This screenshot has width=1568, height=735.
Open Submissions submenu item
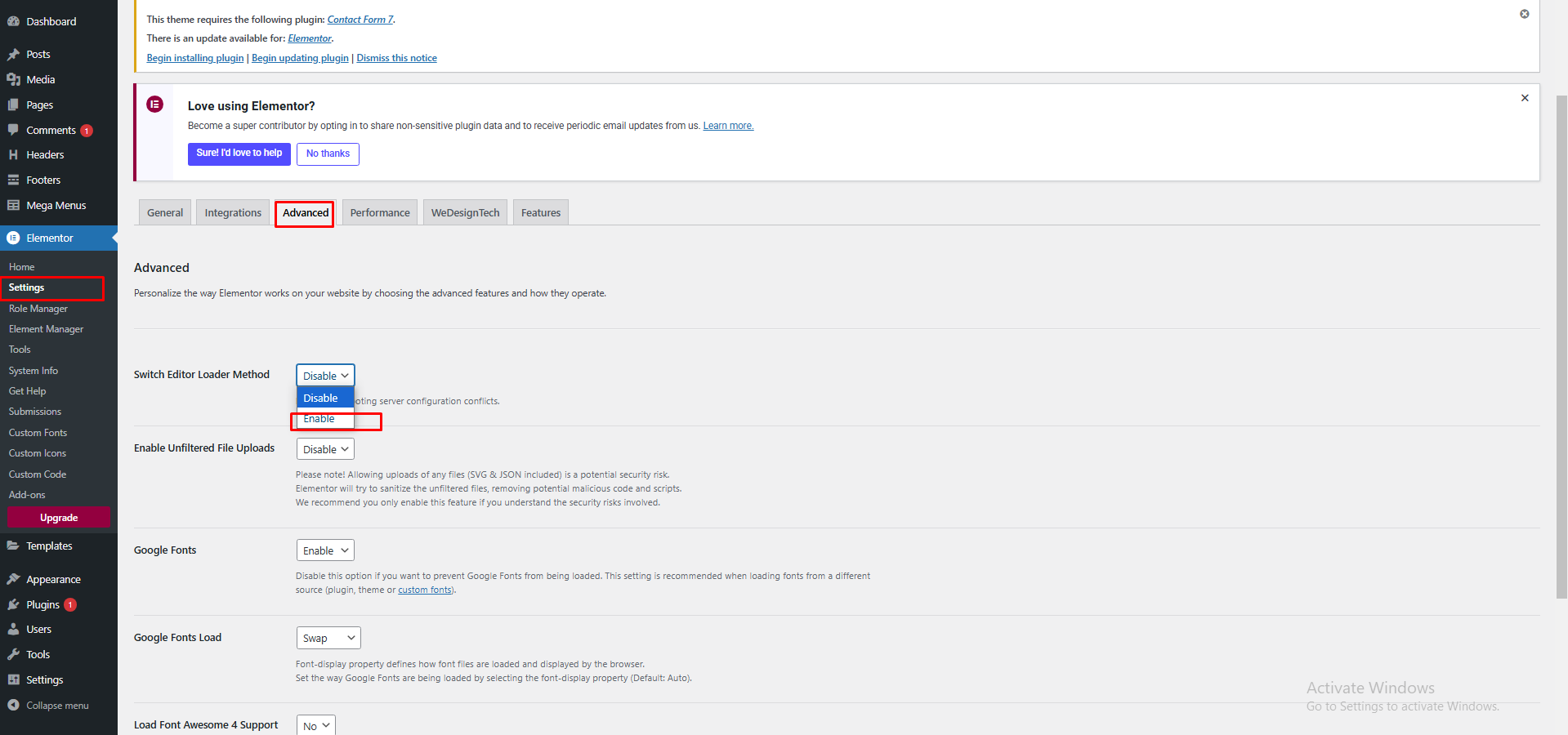click(35, 412)
